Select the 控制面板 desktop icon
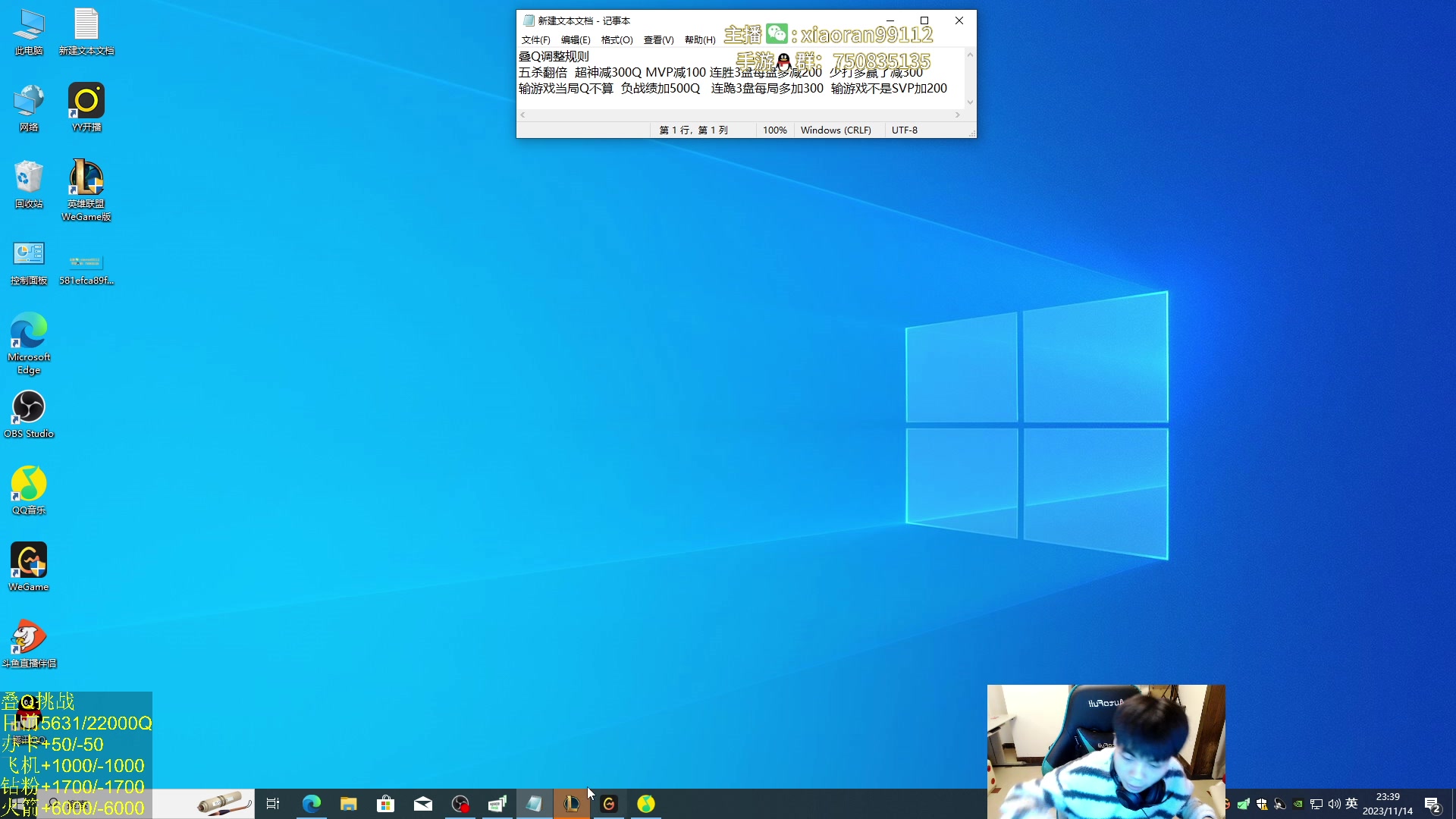The width and height of the screenshot is (1456, 819). (29, 262)
